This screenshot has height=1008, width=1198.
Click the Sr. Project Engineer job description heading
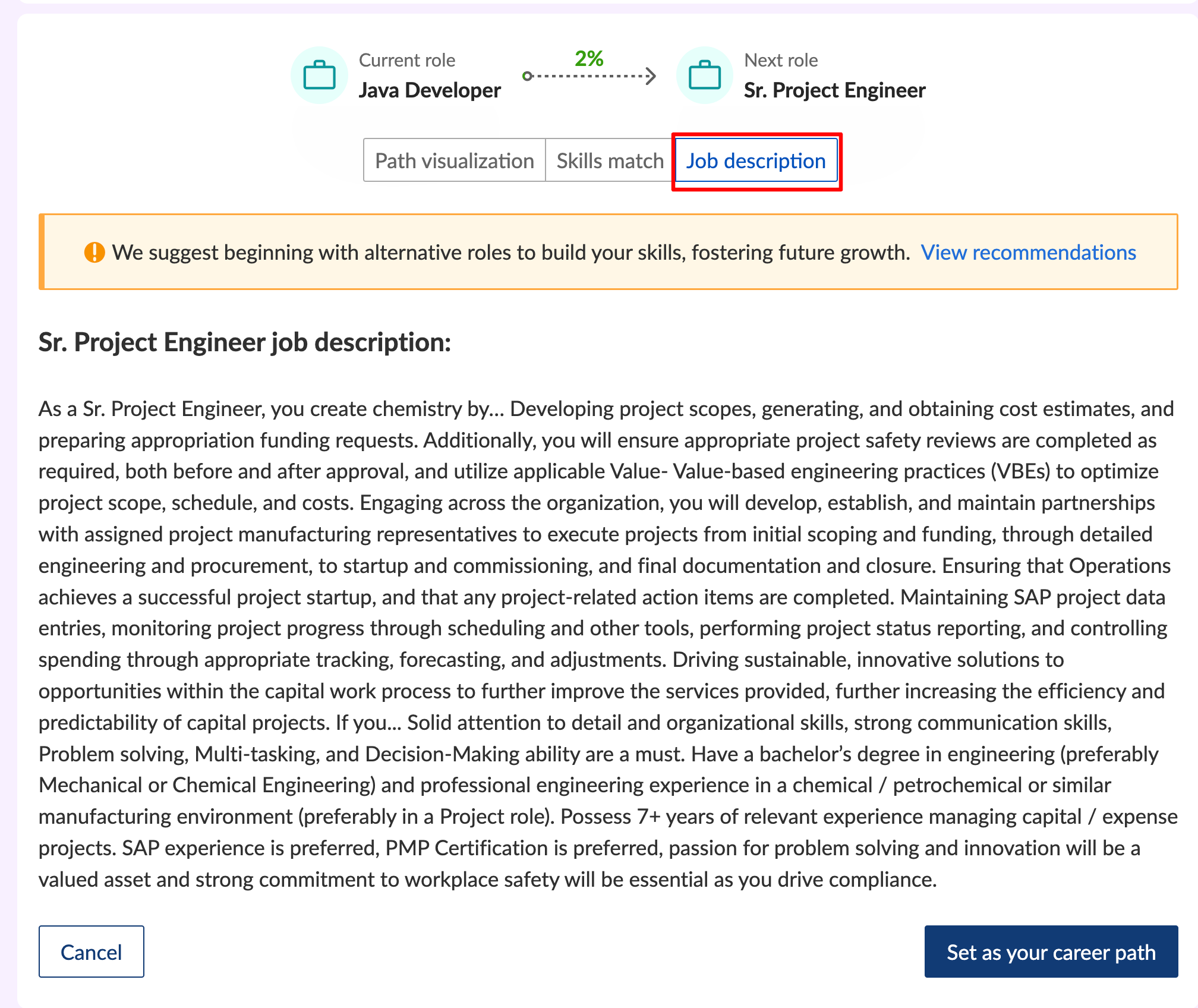click(245, 342)
